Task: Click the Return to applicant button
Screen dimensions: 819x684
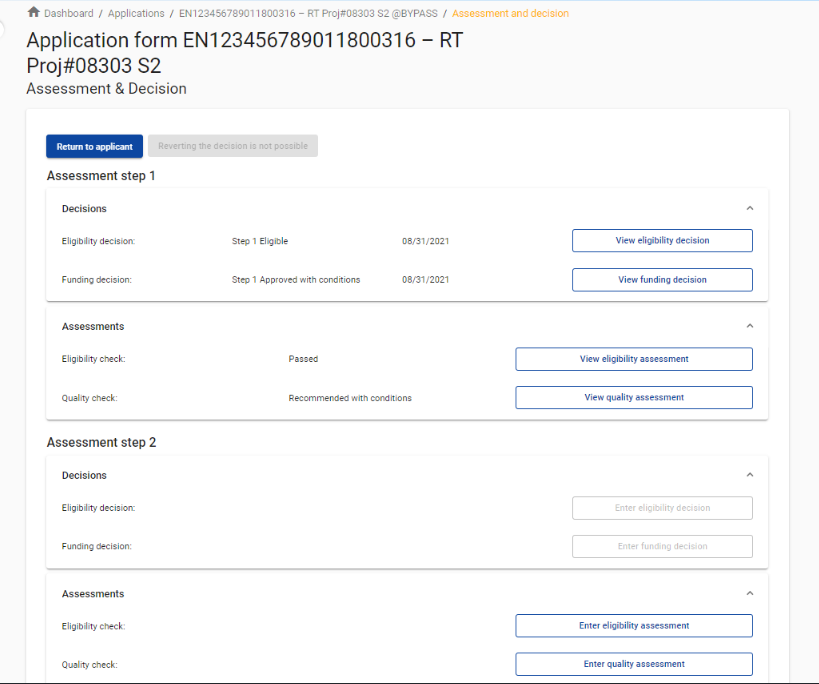Action: (94, 147)
